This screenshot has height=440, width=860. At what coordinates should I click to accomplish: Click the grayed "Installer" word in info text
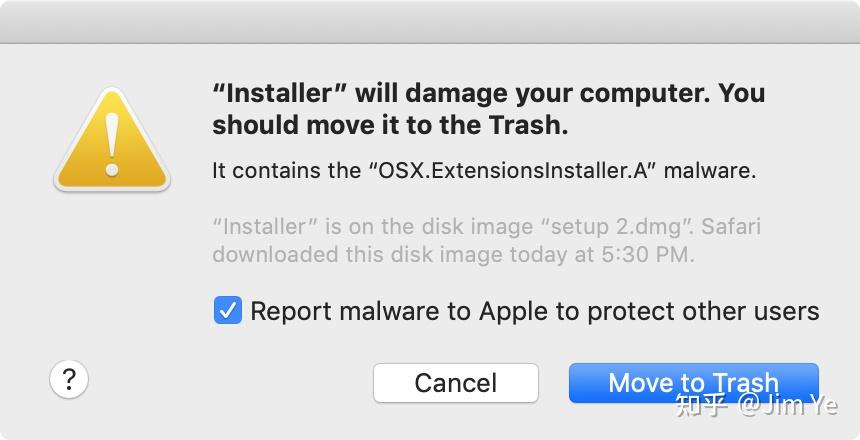pyautogui.click(x=259, y=227)
